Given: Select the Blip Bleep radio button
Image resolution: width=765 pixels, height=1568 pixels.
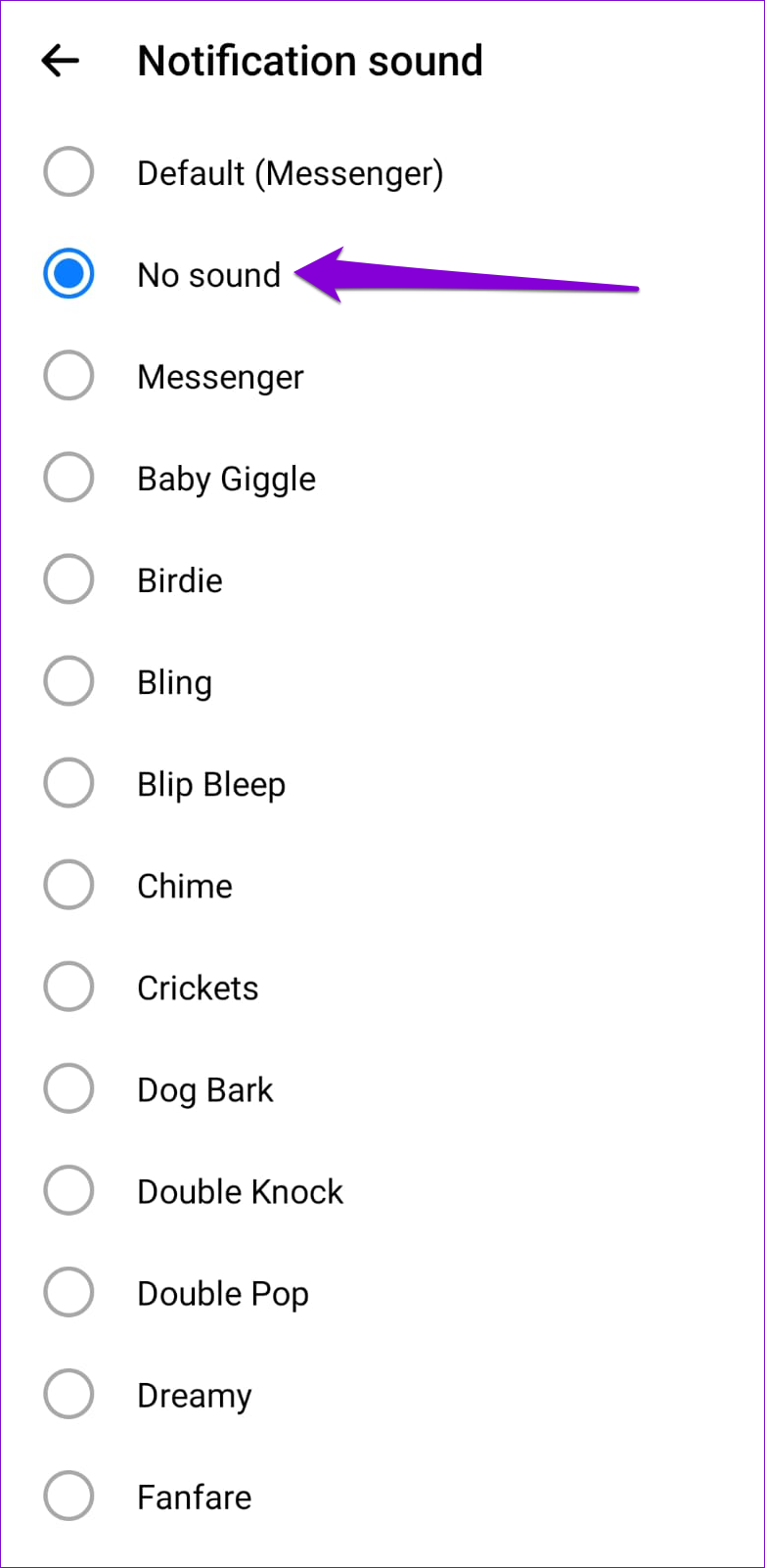Looking at the screenshot, I should 68,783.
